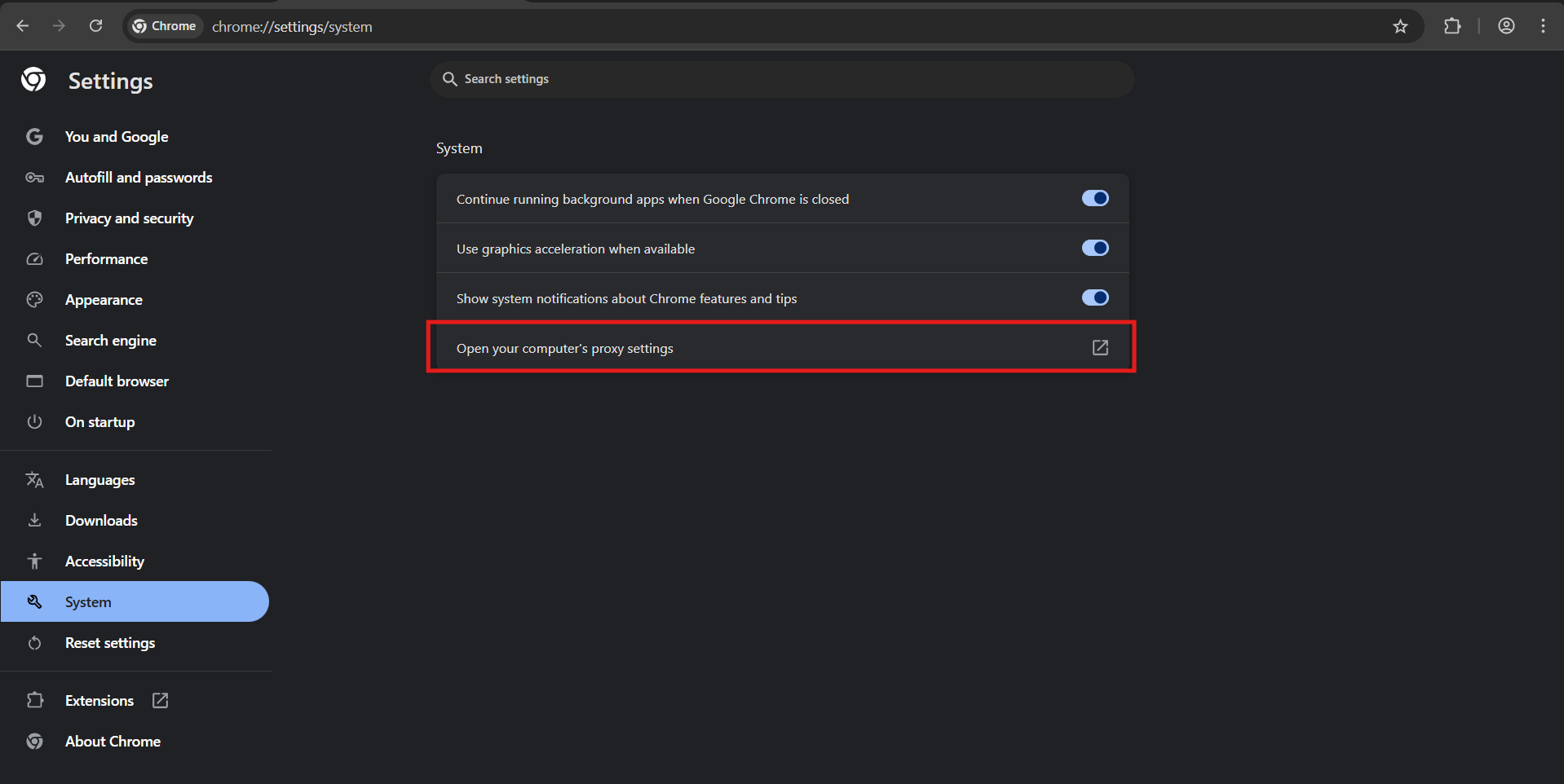
Task: Click the Settings title heading
Action: (110, 81)
